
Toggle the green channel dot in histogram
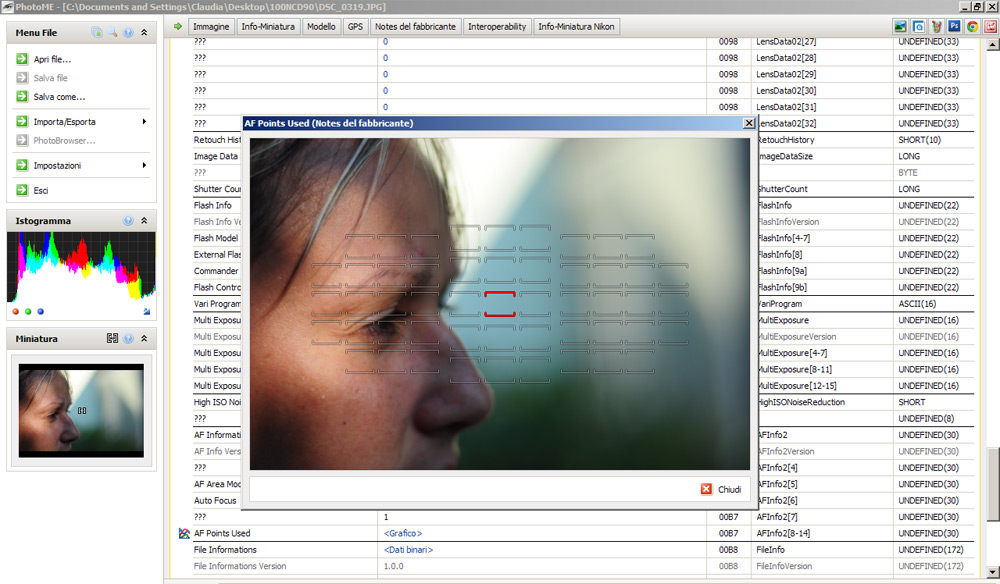28,311
